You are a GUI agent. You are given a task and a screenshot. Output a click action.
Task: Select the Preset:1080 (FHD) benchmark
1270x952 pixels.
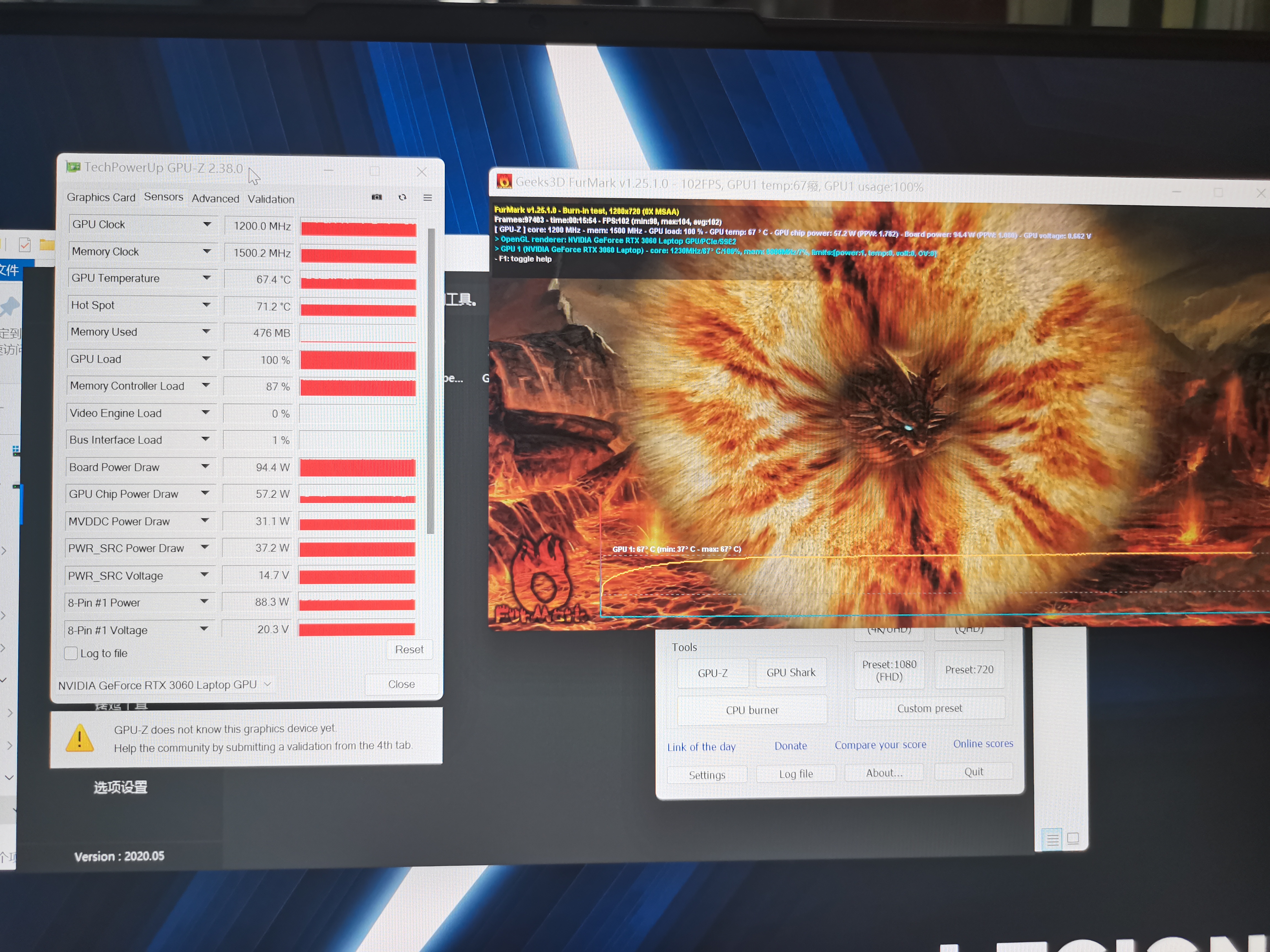click(x=889, y=670)
